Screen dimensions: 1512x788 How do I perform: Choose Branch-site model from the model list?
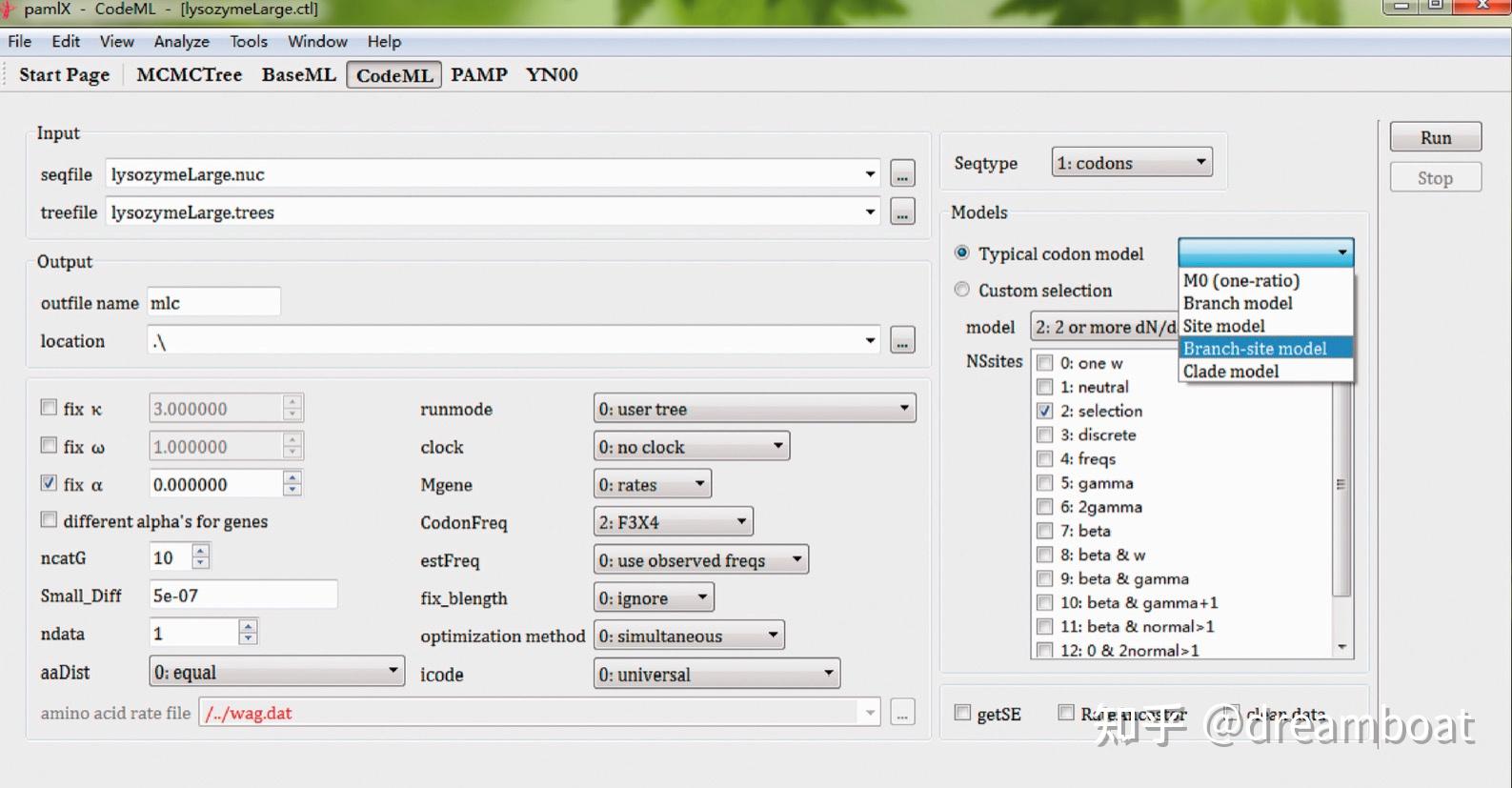(x=1265, y=349)
